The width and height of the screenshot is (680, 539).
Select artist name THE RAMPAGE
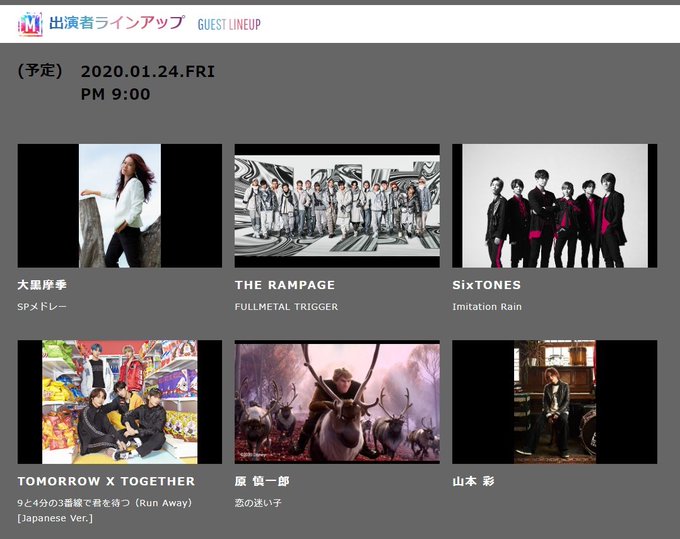tap(285, 285)
